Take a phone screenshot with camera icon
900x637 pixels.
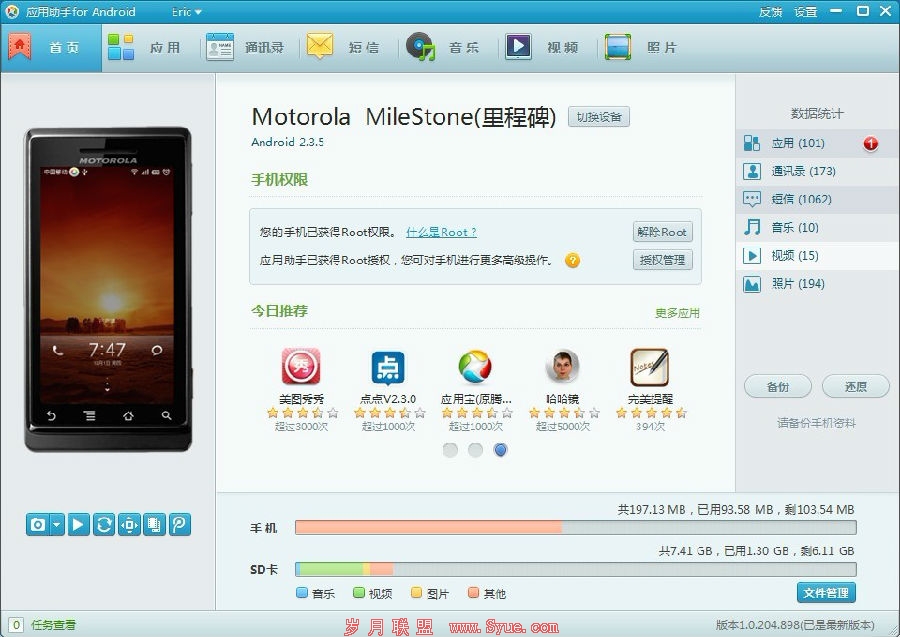38,525
